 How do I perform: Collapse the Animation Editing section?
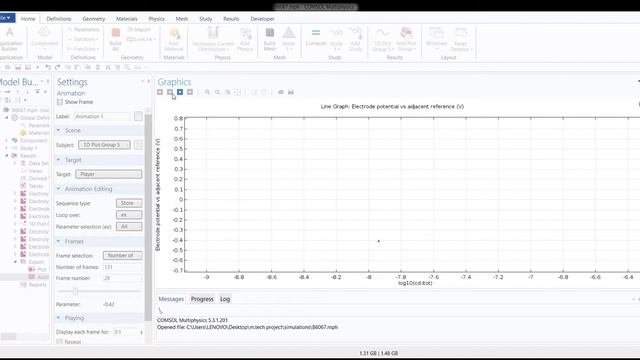59,189
